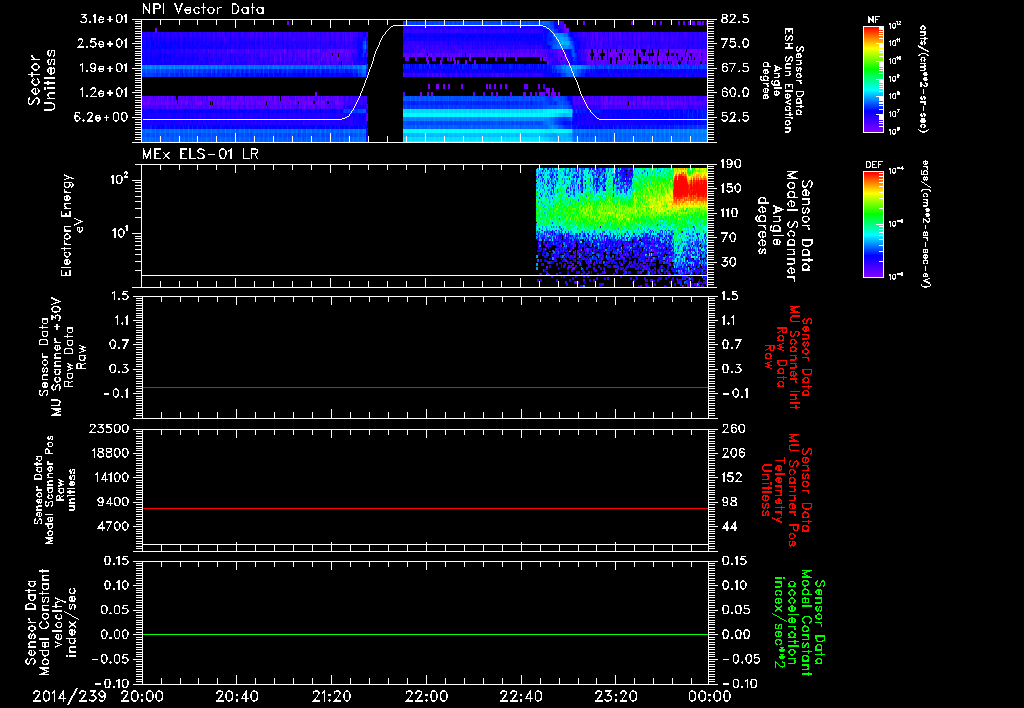The image size is (1024, 708).
Task: Click the red high-flux patch in the ELS spectrogram
Action: [x=690, y=187]
